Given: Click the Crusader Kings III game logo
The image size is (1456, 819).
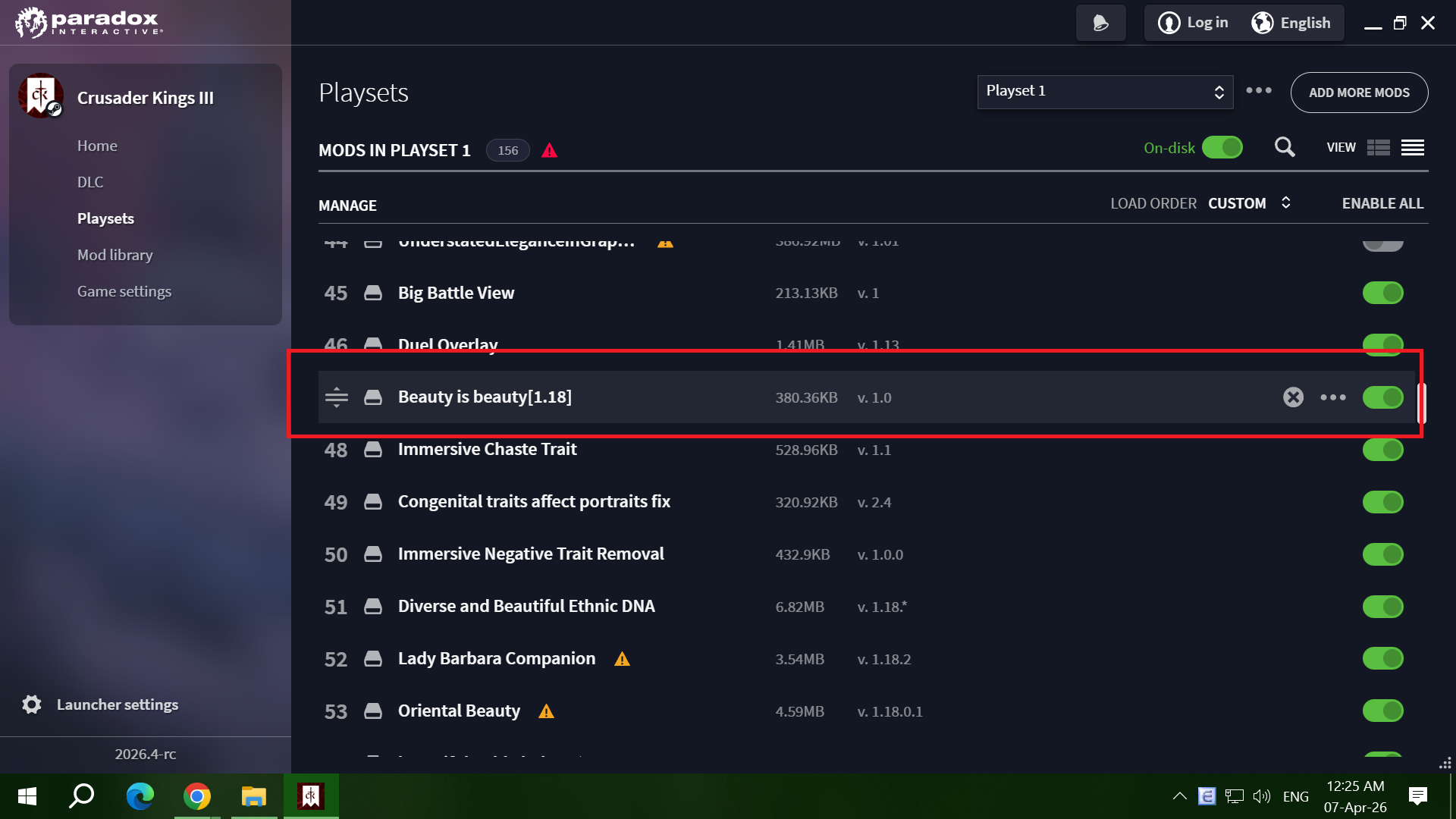Looking at the screenshot, I should pyautogui.click(x=41, y=96).
